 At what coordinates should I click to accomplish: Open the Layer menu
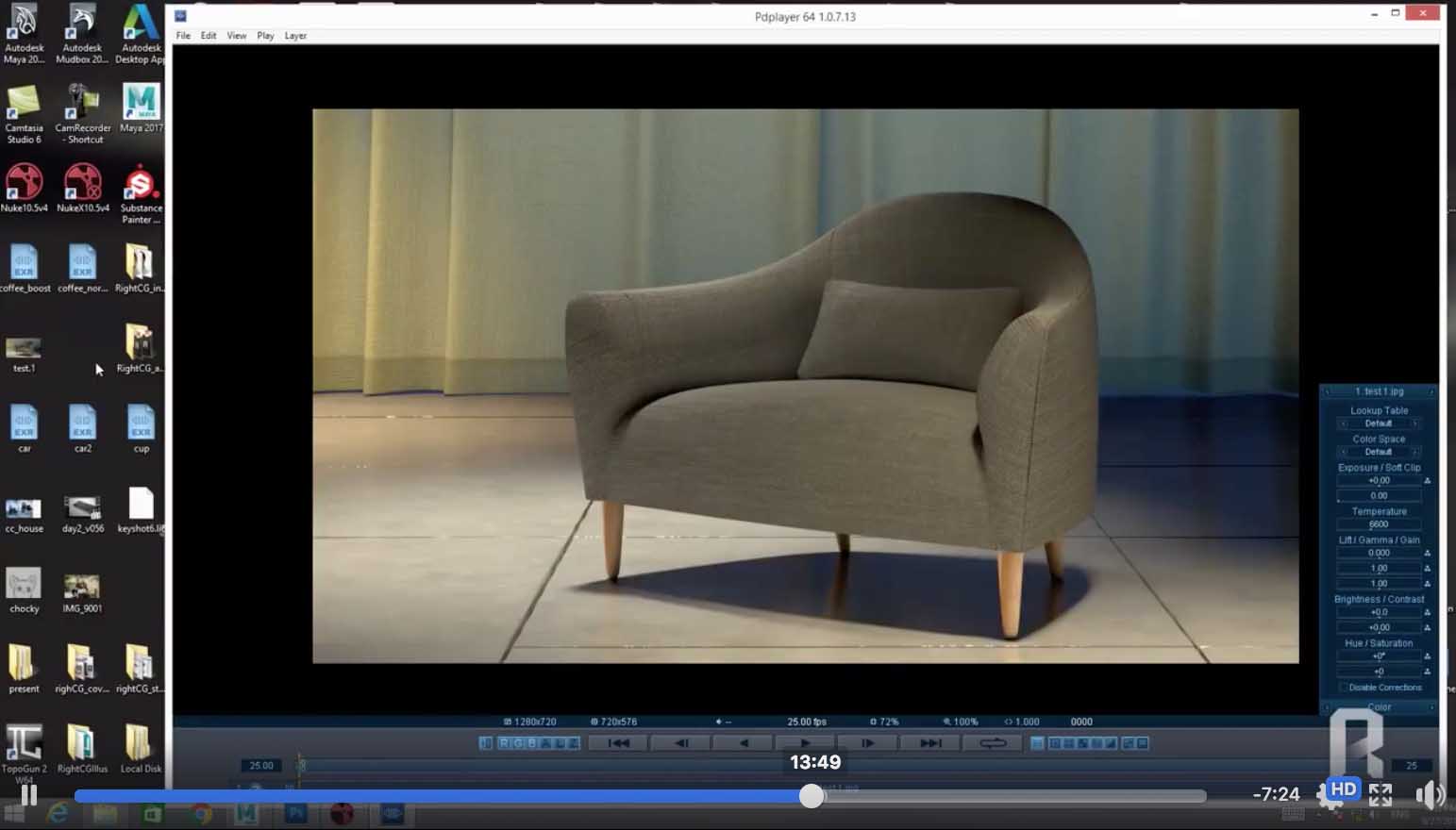click(295, 36)
